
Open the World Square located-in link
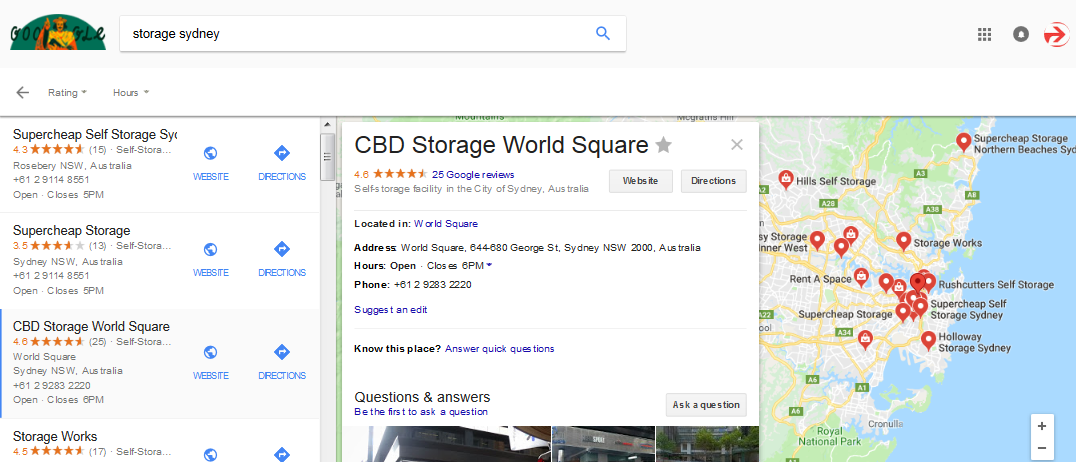click(446, 224)
